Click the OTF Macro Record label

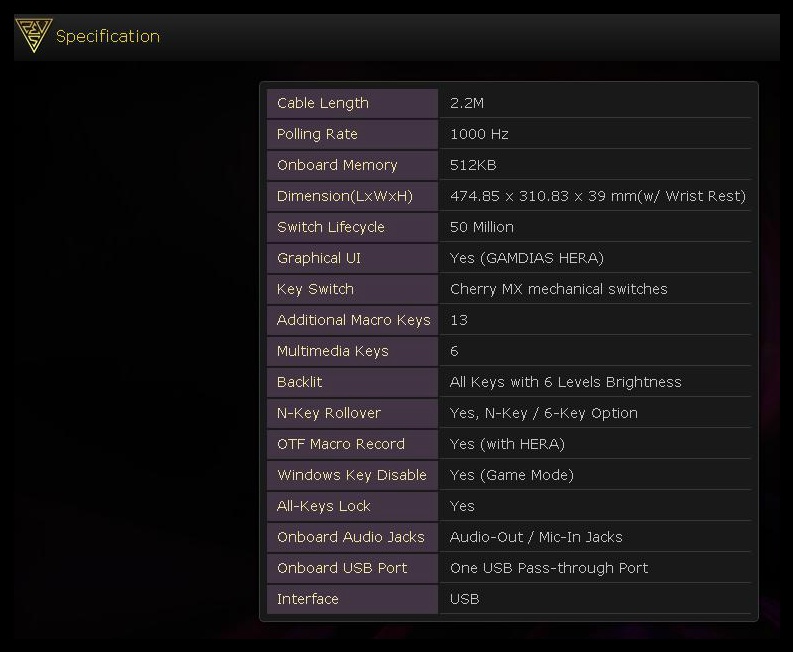coord(341,444)
